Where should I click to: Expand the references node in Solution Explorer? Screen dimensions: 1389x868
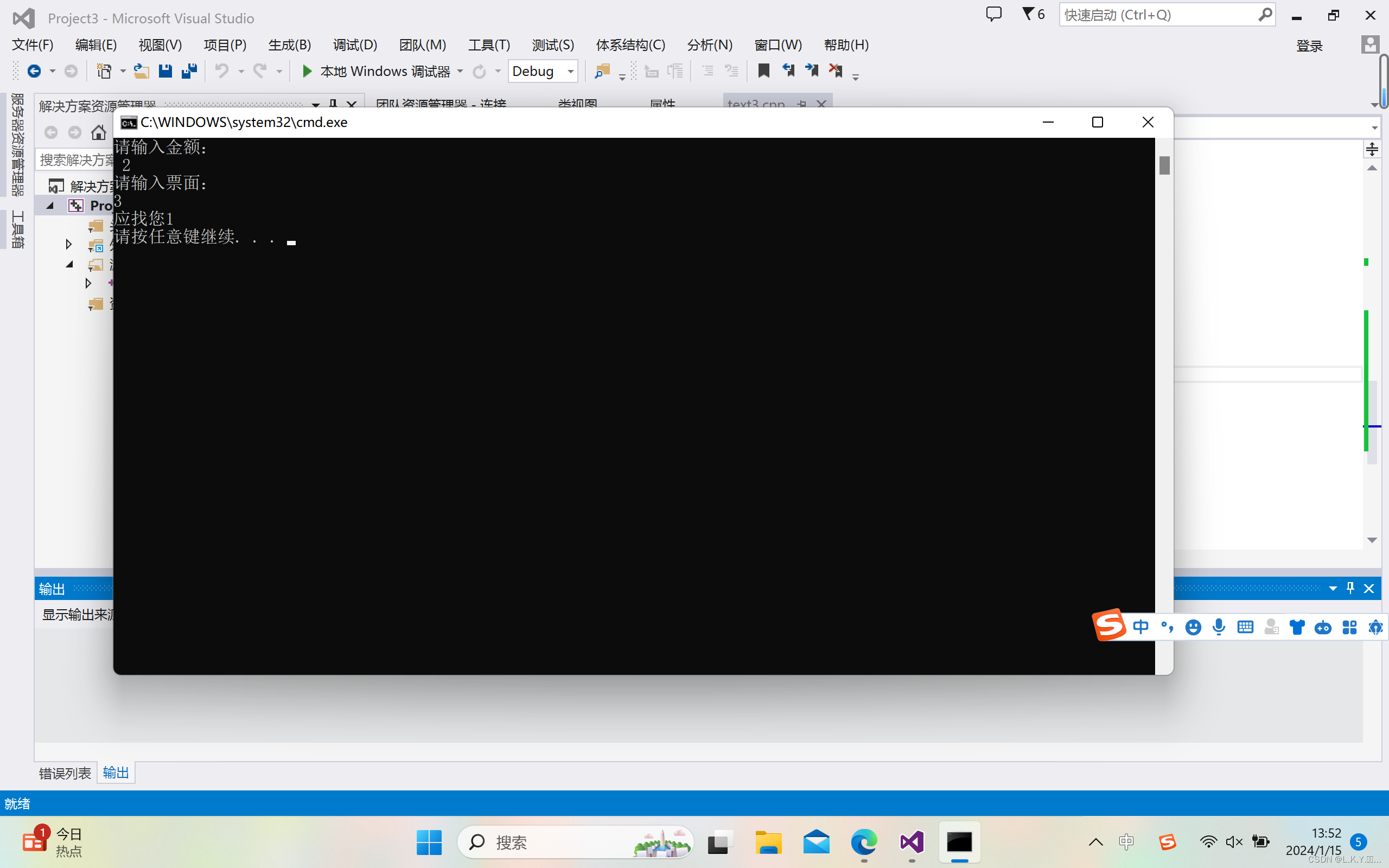(68, 245)
